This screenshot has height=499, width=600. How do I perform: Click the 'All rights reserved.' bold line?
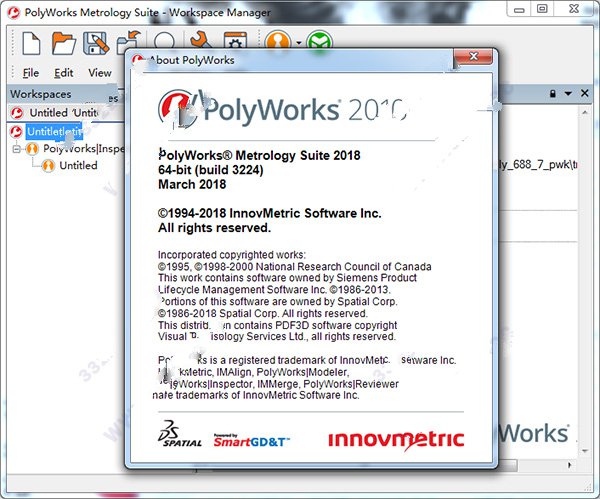(x=214, y=228)
